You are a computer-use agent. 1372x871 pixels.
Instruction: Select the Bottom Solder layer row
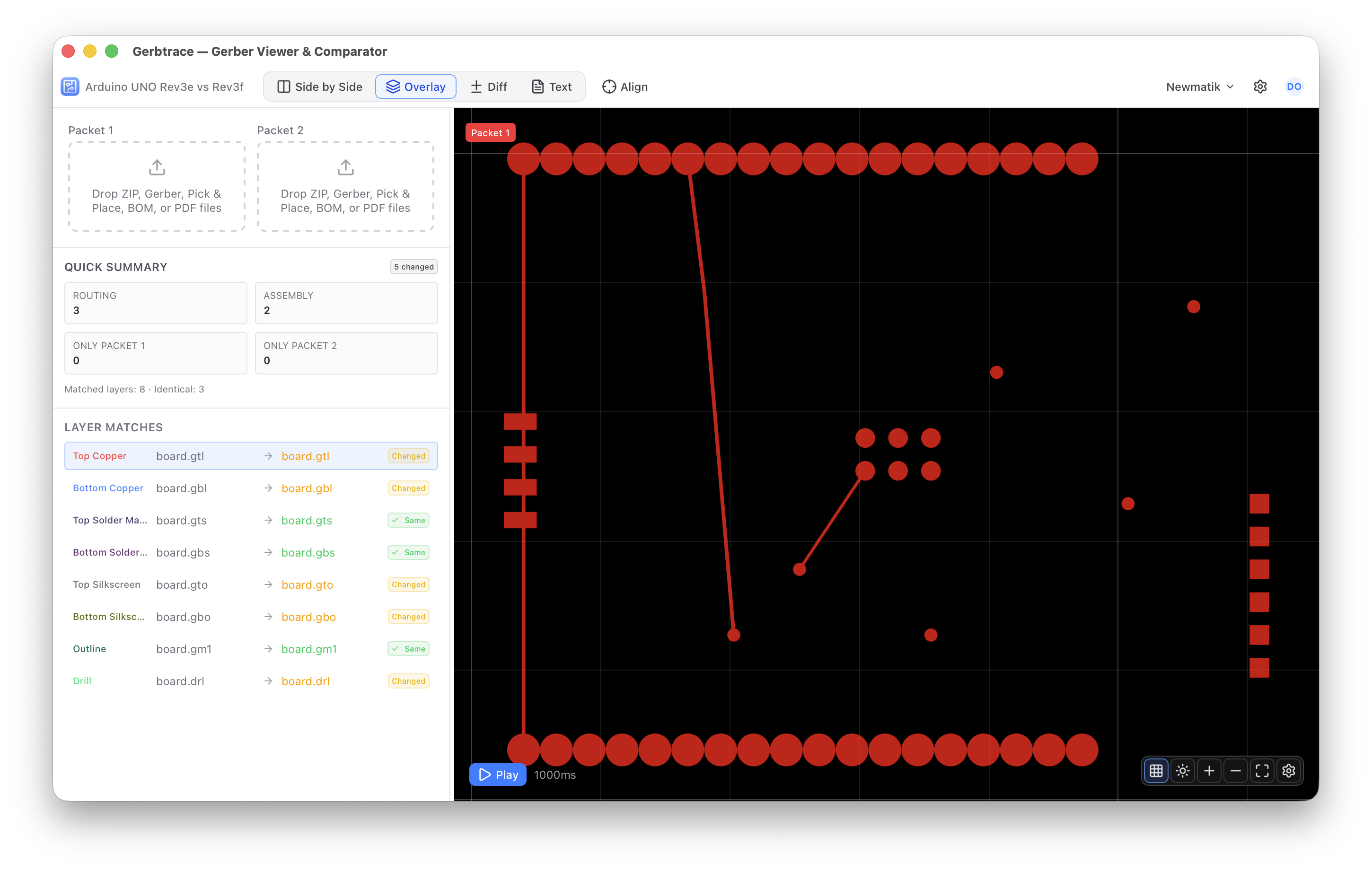pyautogui.click(x=251, y=553)
